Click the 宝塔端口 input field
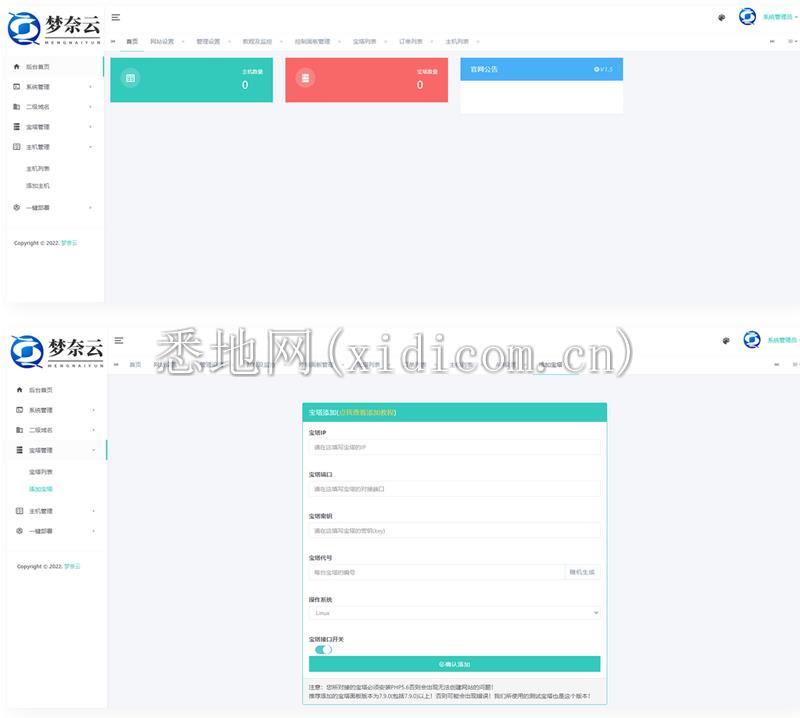The image size is (800, 718). coord(454,489)
